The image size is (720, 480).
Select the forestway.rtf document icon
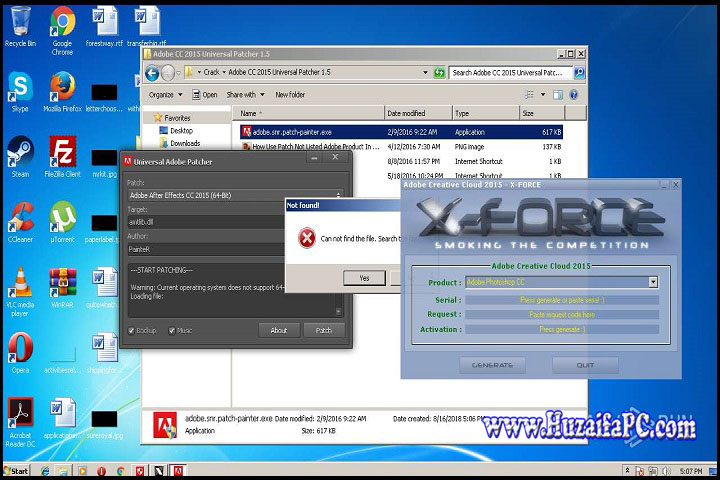(104, 27)
